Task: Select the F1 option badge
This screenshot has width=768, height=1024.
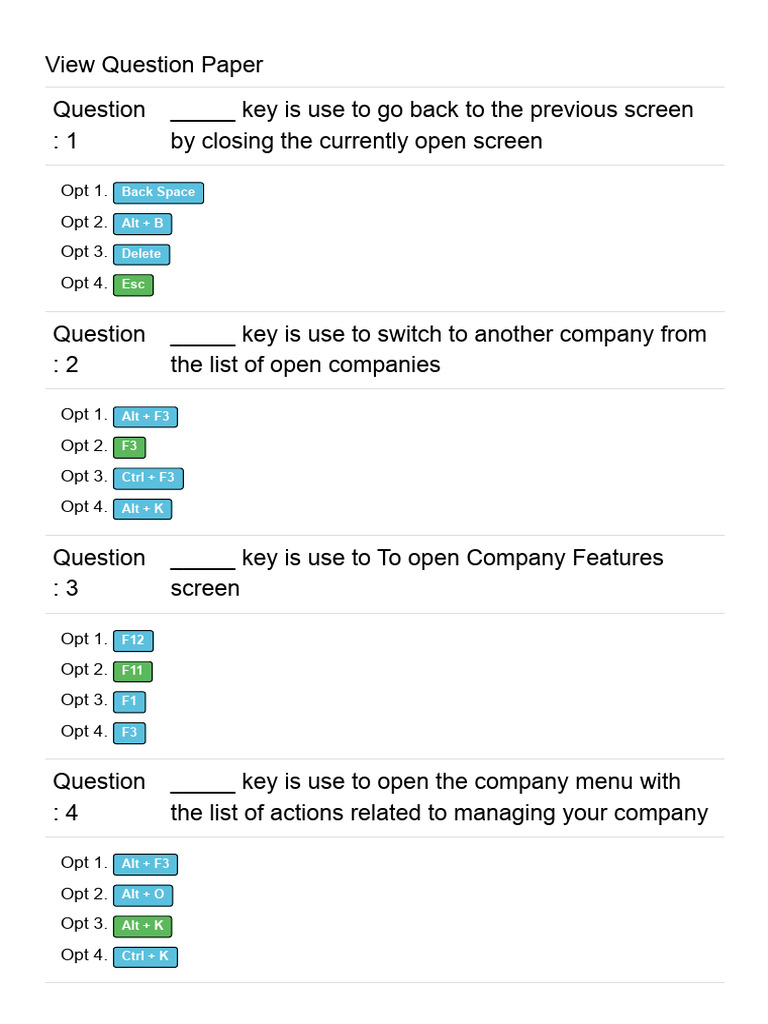Action: pyautogui.click(x=129, y=702)
